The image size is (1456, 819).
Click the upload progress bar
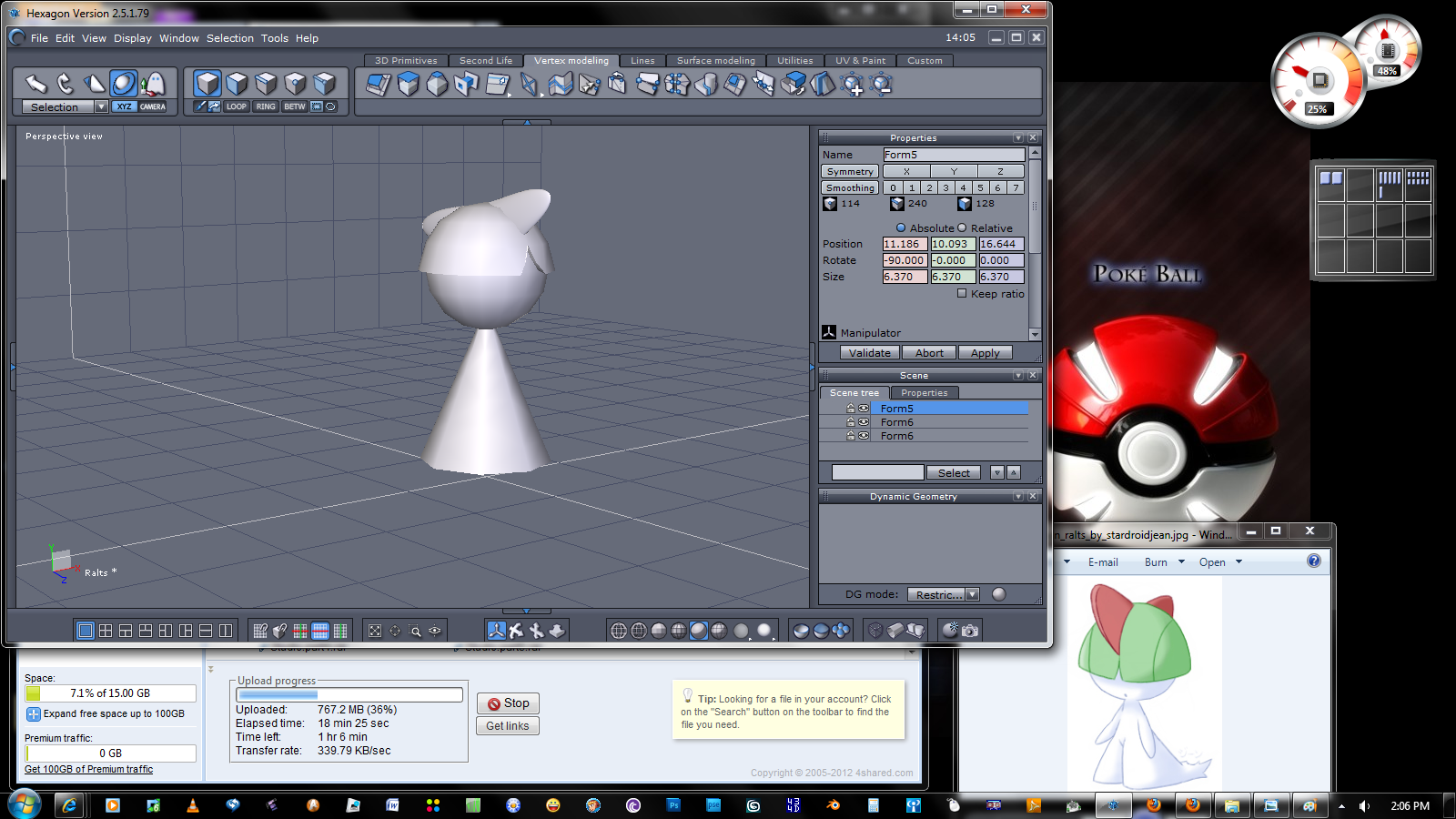(x=349, y=695)
